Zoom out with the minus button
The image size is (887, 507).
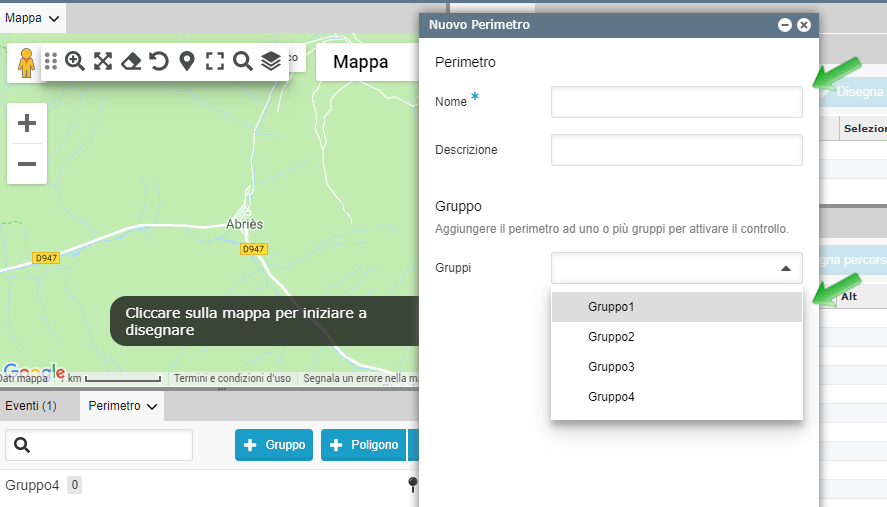pyautogui.click(x=27, y=164)
